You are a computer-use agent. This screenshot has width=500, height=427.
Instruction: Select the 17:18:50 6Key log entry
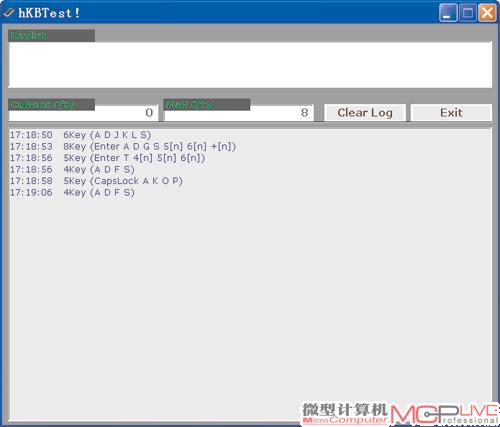pos(80,135)
